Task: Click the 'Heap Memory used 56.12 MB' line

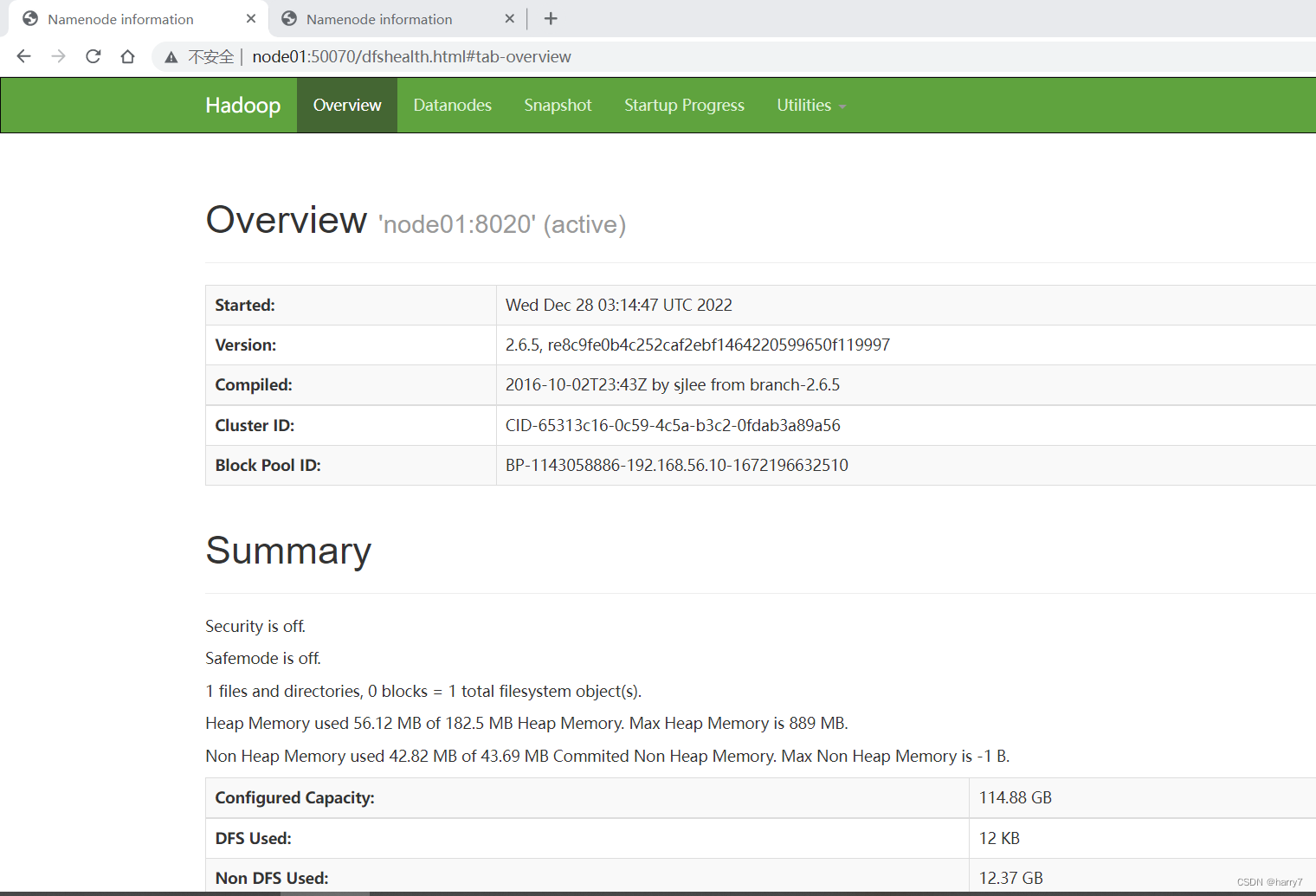Action: [x=526, y=723]
